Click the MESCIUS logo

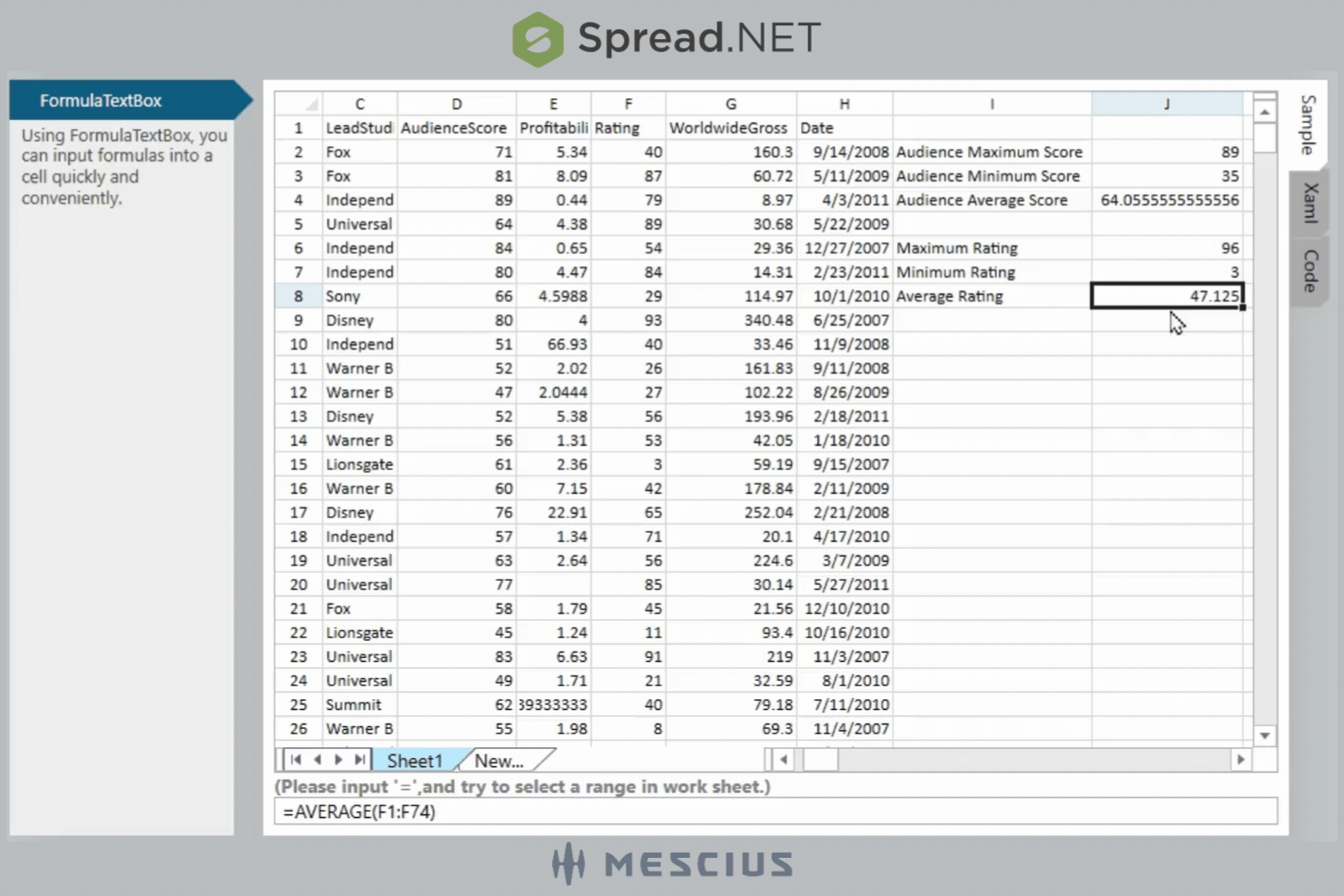point(672,863)
